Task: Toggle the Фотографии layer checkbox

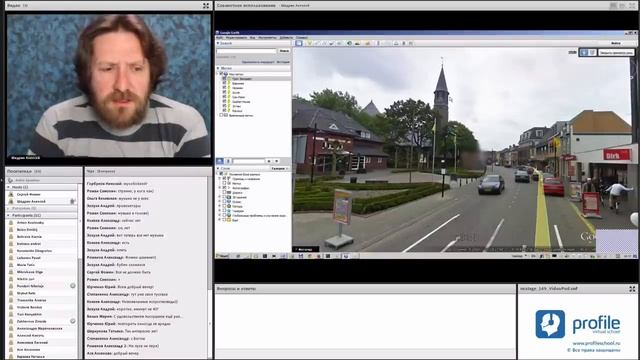Action: tap(224, 188)
